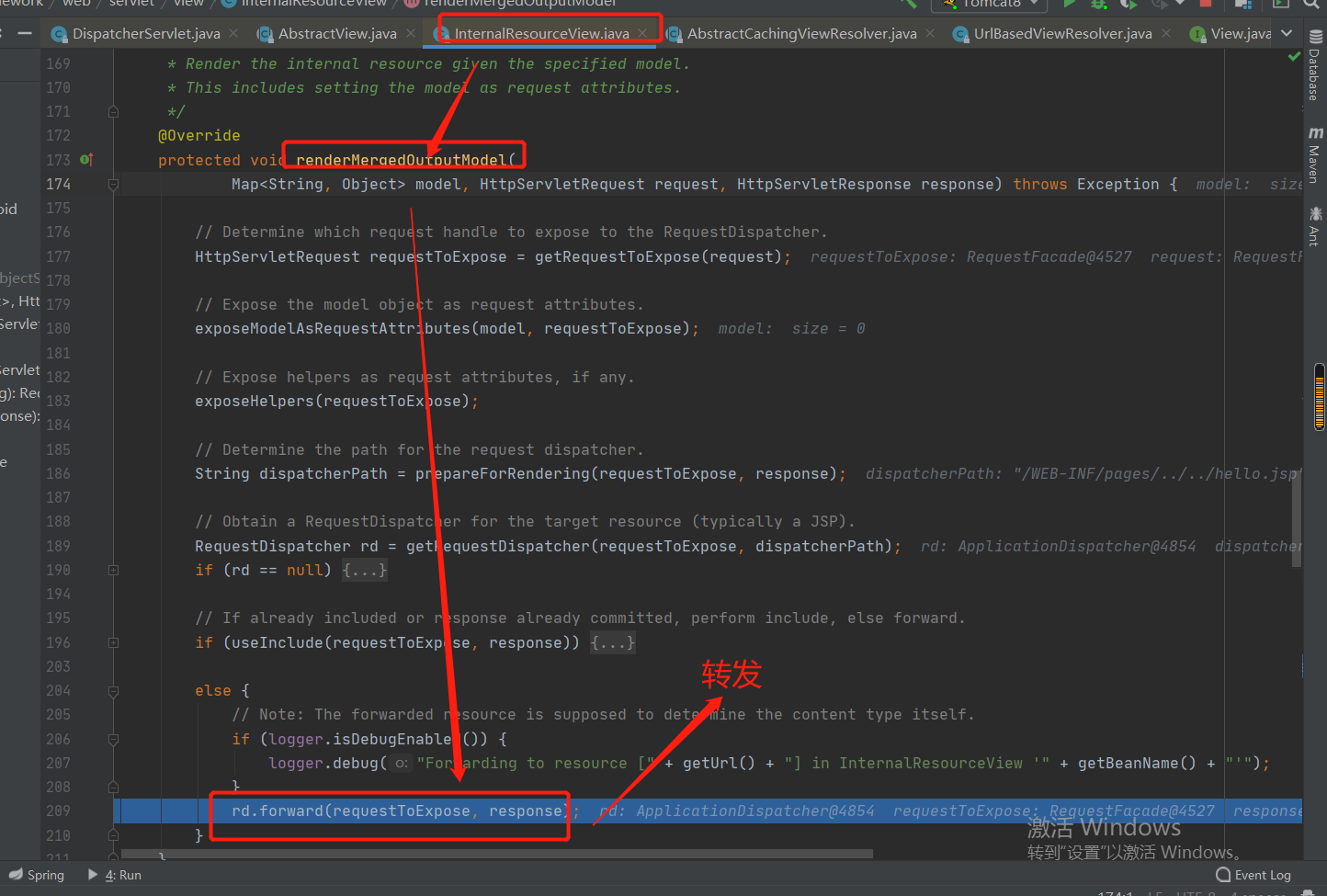Expand folded code {...} after useInclude condition
1327x896 pixels.
pos(613,642)
